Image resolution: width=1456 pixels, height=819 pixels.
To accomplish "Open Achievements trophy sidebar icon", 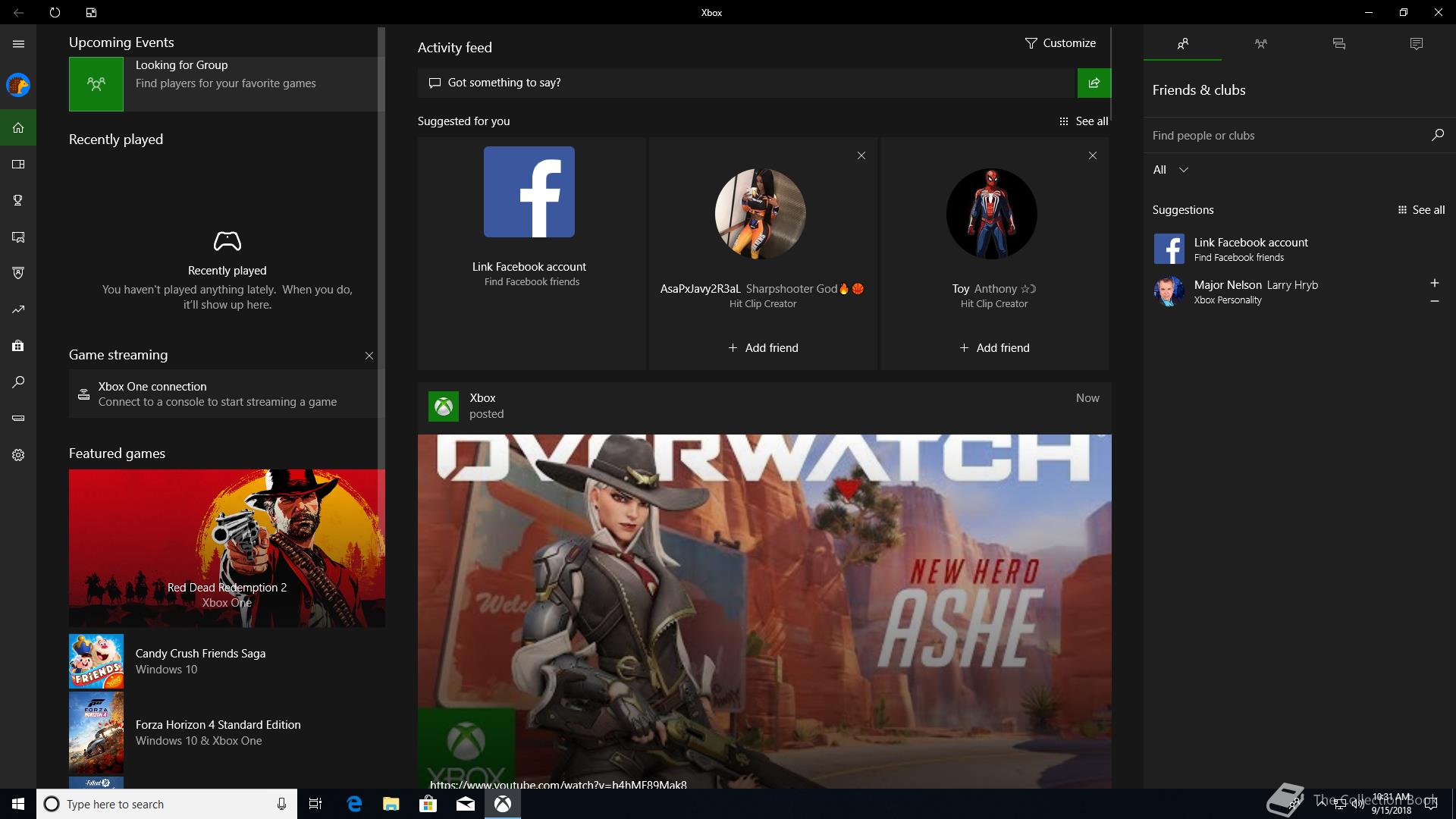I will pyautogui.click(x=18, y=200).
